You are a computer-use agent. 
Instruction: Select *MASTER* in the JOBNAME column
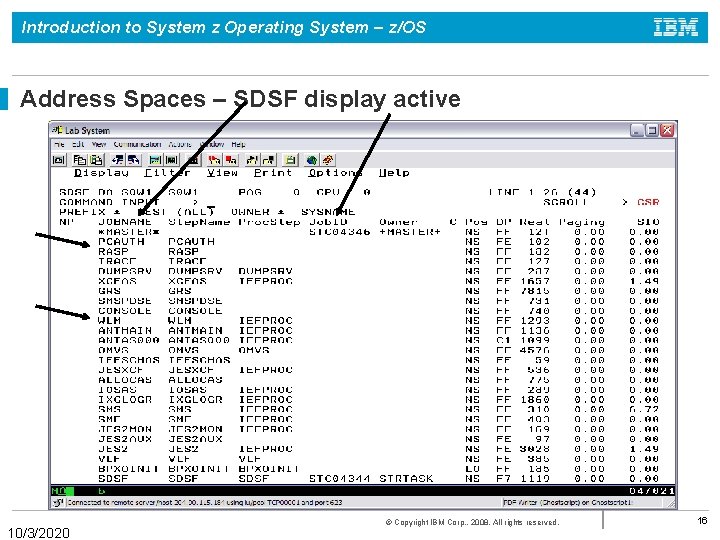point(129,232)
